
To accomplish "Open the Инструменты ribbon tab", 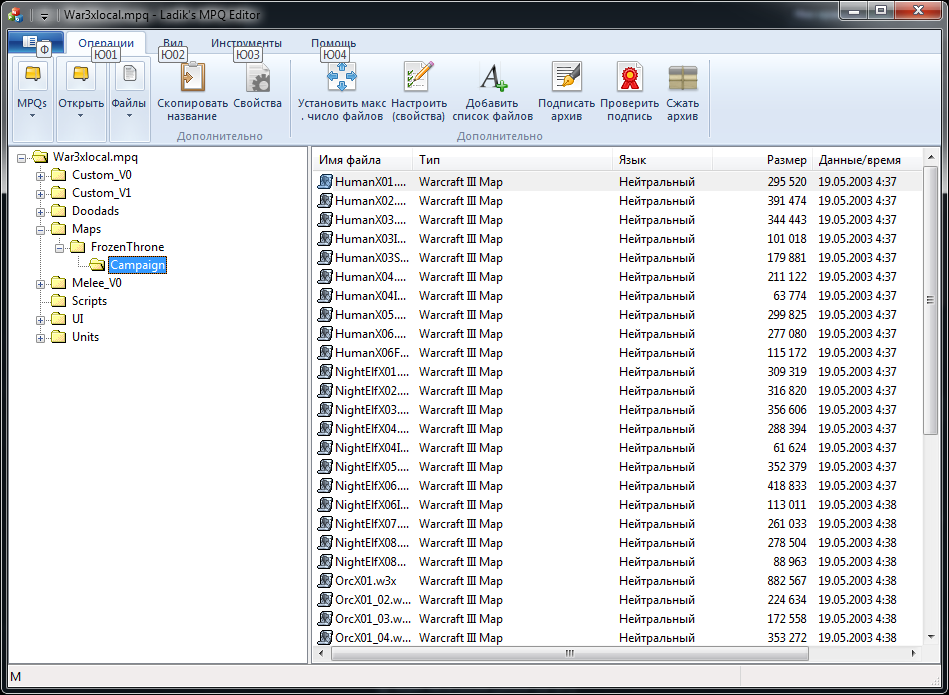I will tap(246, 43).
